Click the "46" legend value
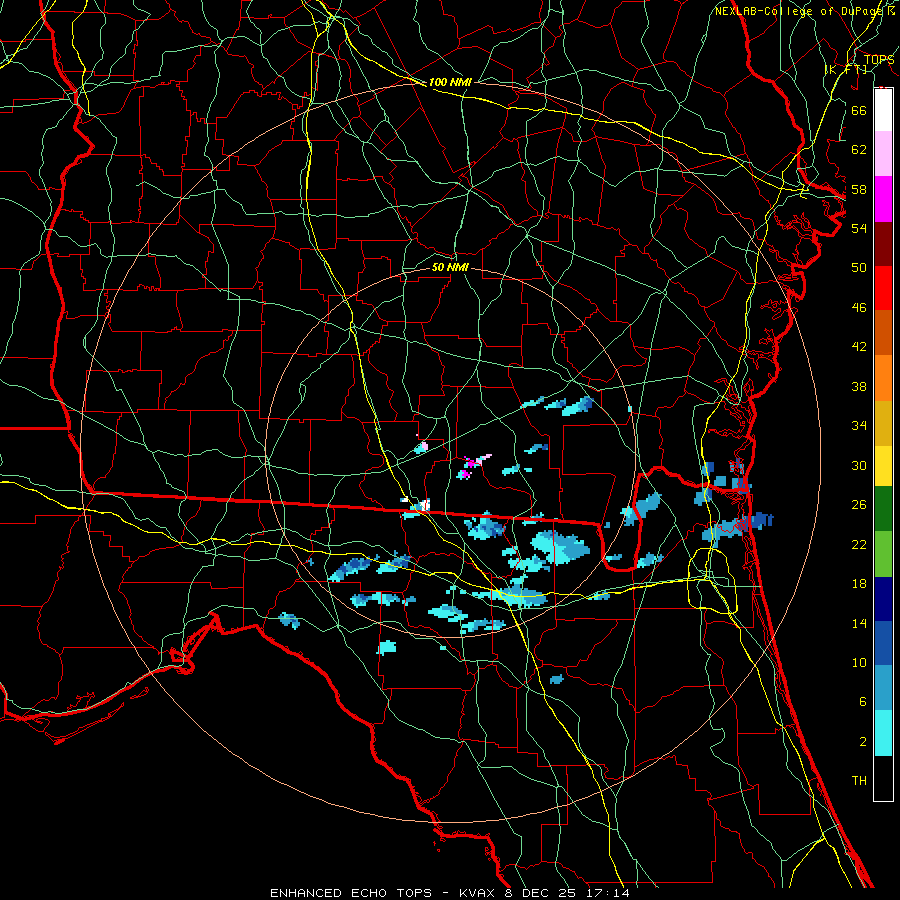This screenshot has height=900, width=900. pos(859,308)
